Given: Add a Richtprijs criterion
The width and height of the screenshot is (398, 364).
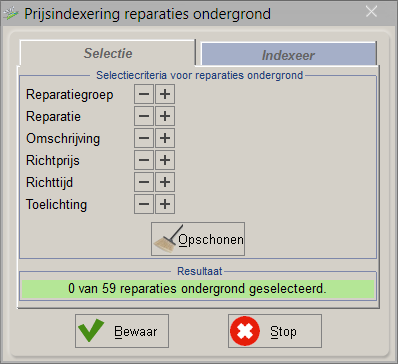Looking at the screenshot, I should (x=165, y=160).
